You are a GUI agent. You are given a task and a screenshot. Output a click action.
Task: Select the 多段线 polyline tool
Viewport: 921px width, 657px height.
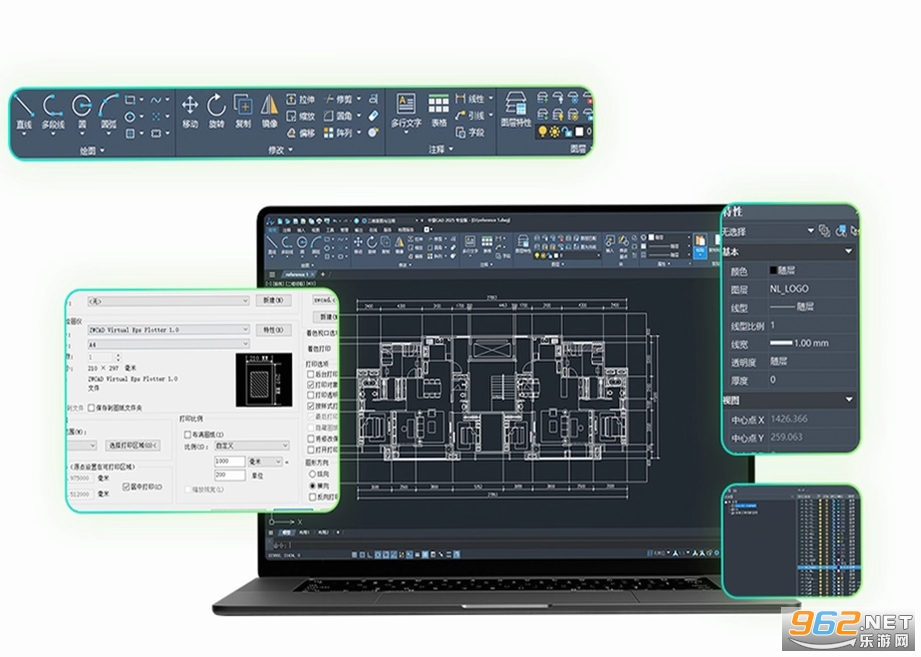point(53,113)
